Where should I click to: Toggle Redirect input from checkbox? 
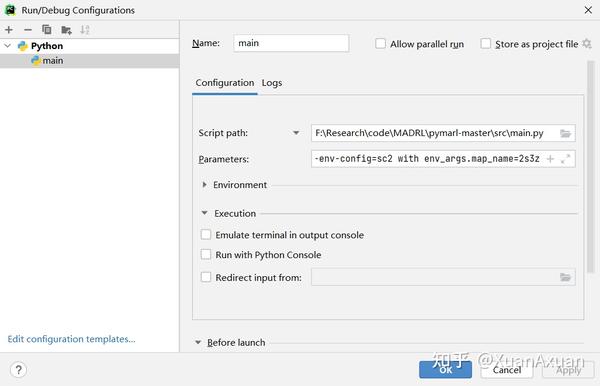206,277
